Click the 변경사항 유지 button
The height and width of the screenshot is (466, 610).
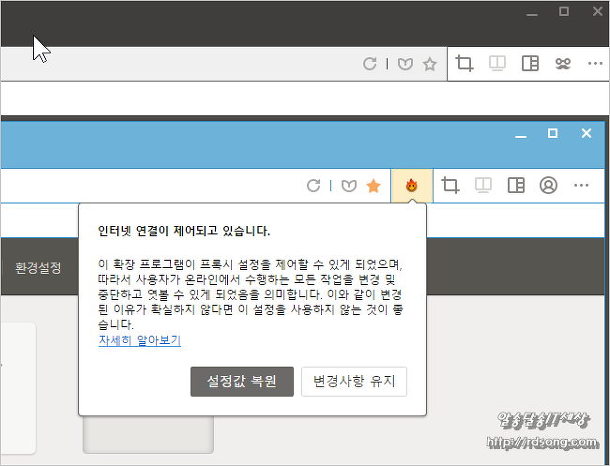[x=354, y=381]
